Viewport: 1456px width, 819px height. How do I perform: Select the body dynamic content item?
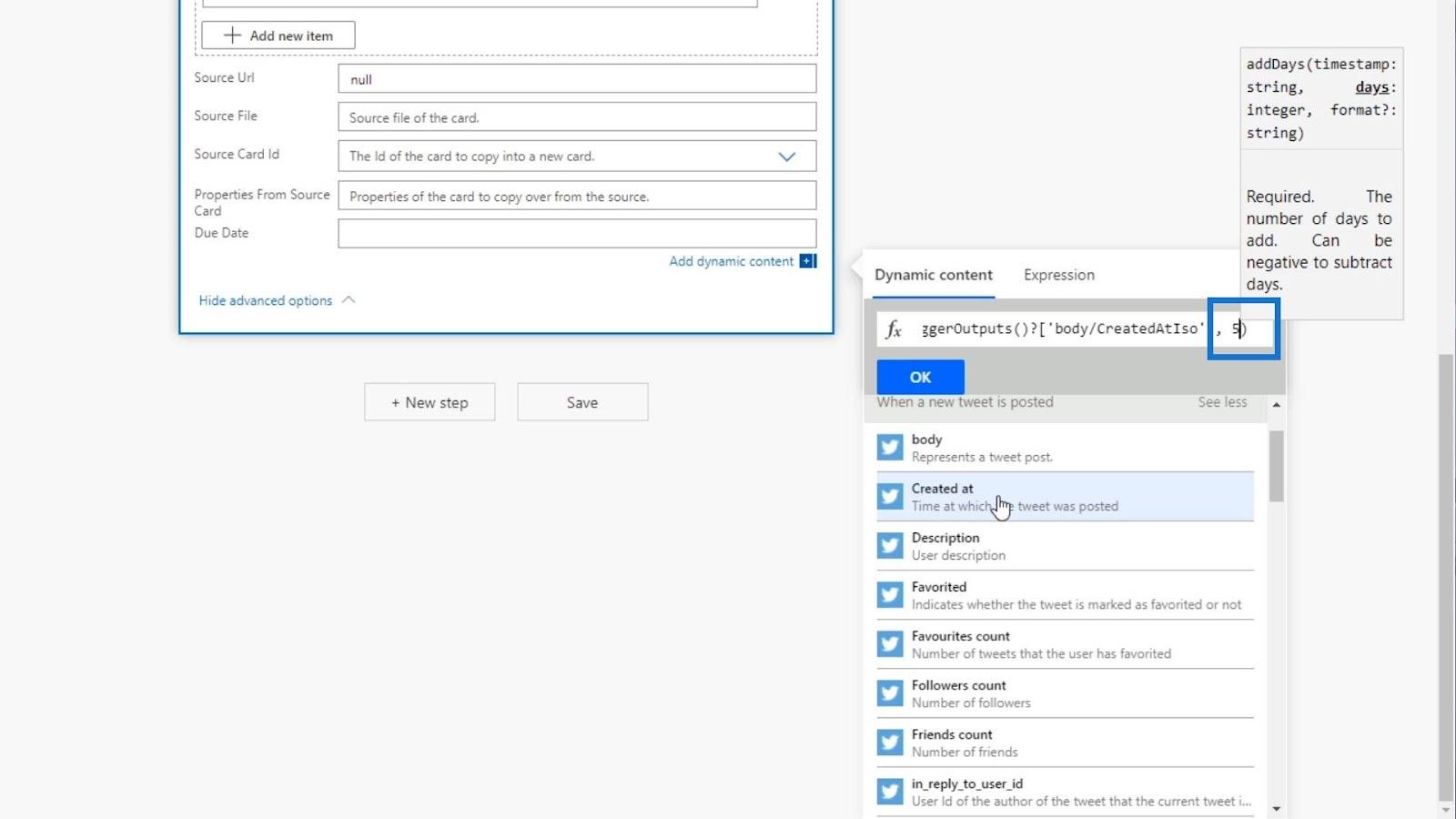point(1065,448)
